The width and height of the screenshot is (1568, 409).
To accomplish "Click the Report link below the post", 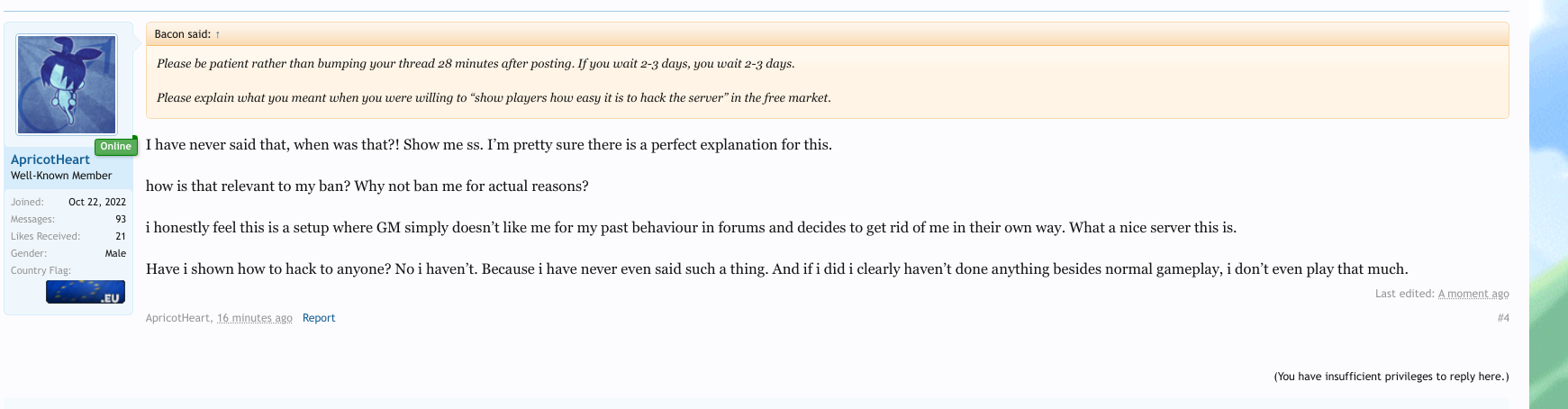I will click(x=319, y=318).
